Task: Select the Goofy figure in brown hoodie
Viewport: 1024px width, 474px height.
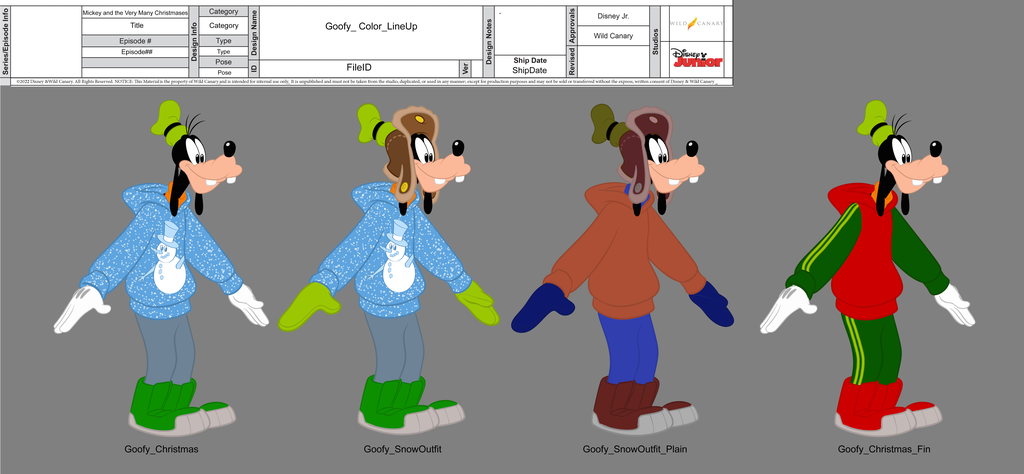Action: 622,268
